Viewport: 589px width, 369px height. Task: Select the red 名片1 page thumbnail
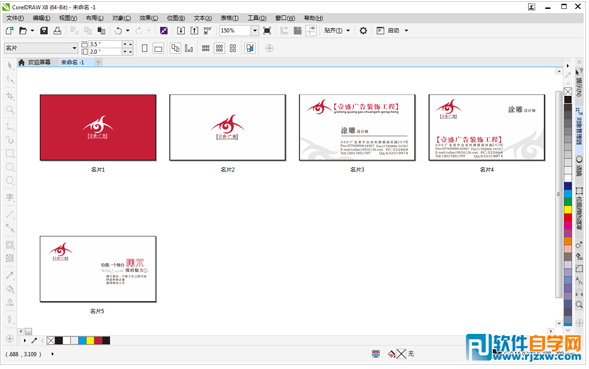coord(98,128)
